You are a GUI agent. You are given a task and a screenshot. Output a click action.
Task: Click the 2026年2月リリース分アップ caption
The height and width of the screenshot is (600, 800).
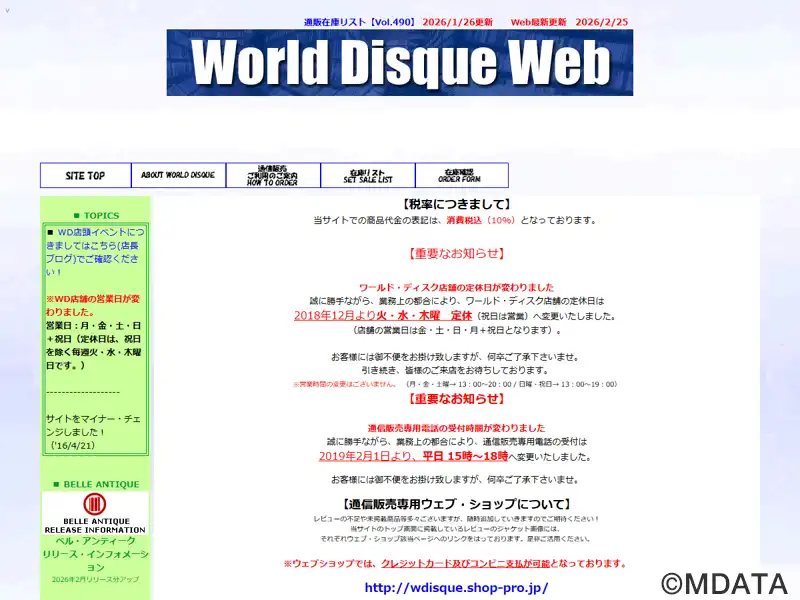(x=95, y=580)
